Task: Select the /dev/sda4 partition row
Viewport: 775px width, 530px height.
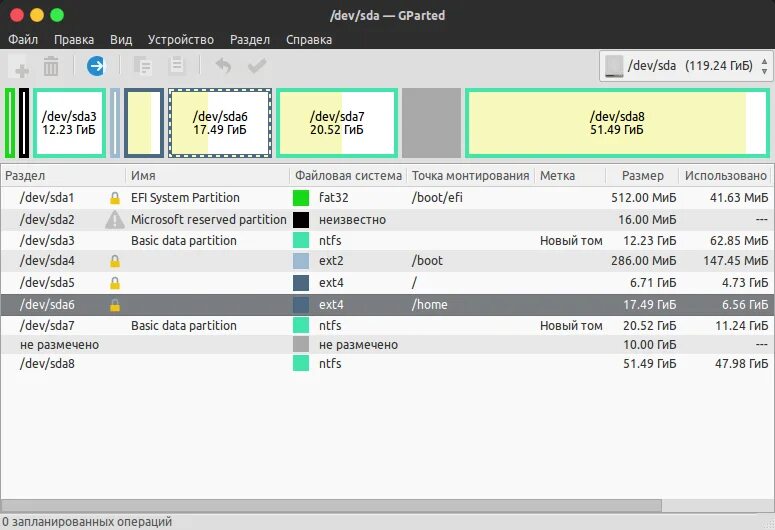Action: [x=387, y=261]
